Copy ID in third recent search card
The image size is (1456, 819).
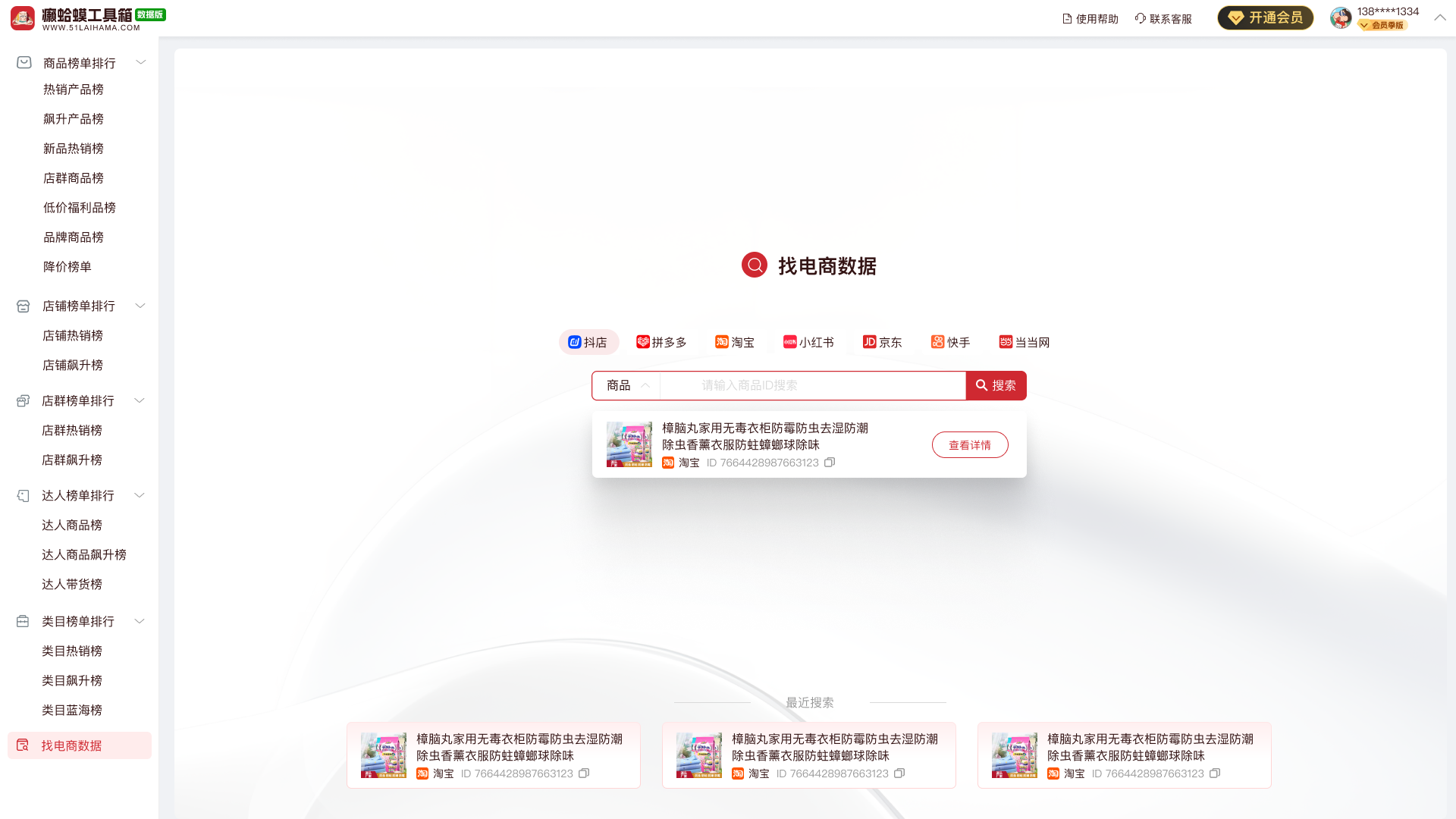pyautogui.click(x=1215, y=773)
